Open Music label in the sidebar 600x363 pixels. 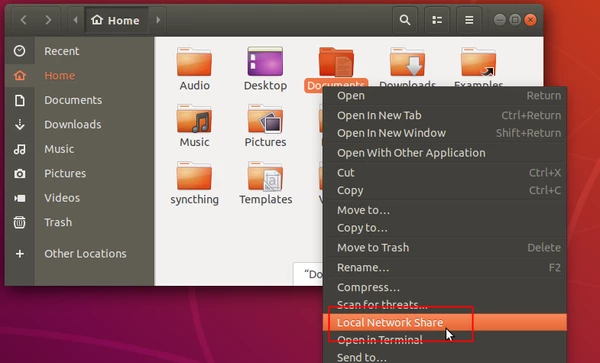click(59, 149)
